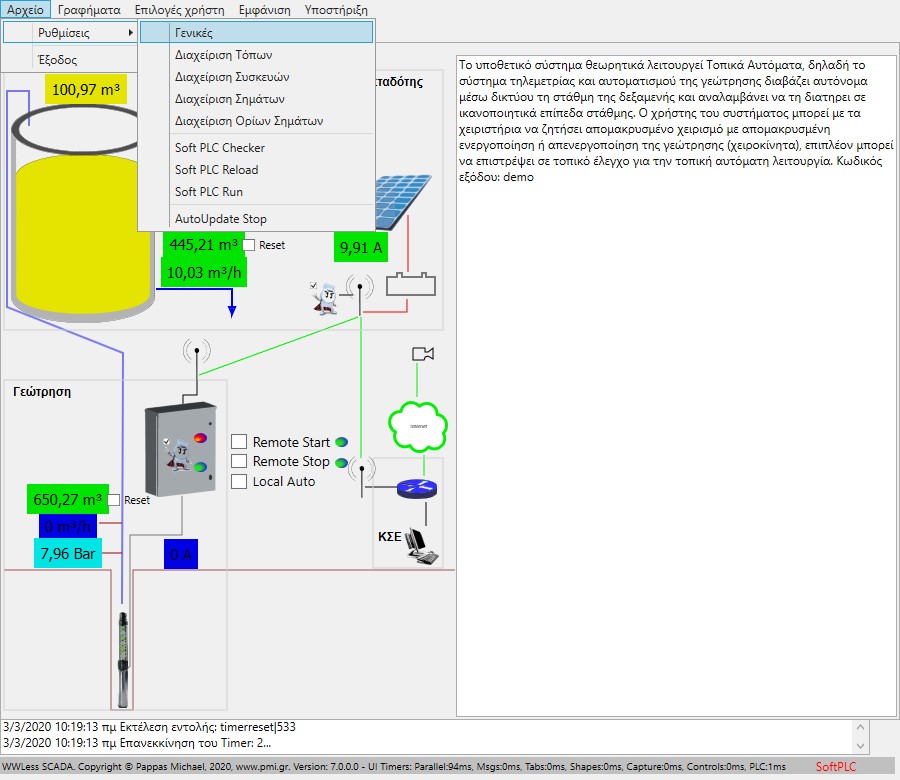Image resolution: width=900 pixels, height=780 pixels.
Task: Enable the Remote Start checkbox
Action: tap(239, 442)
